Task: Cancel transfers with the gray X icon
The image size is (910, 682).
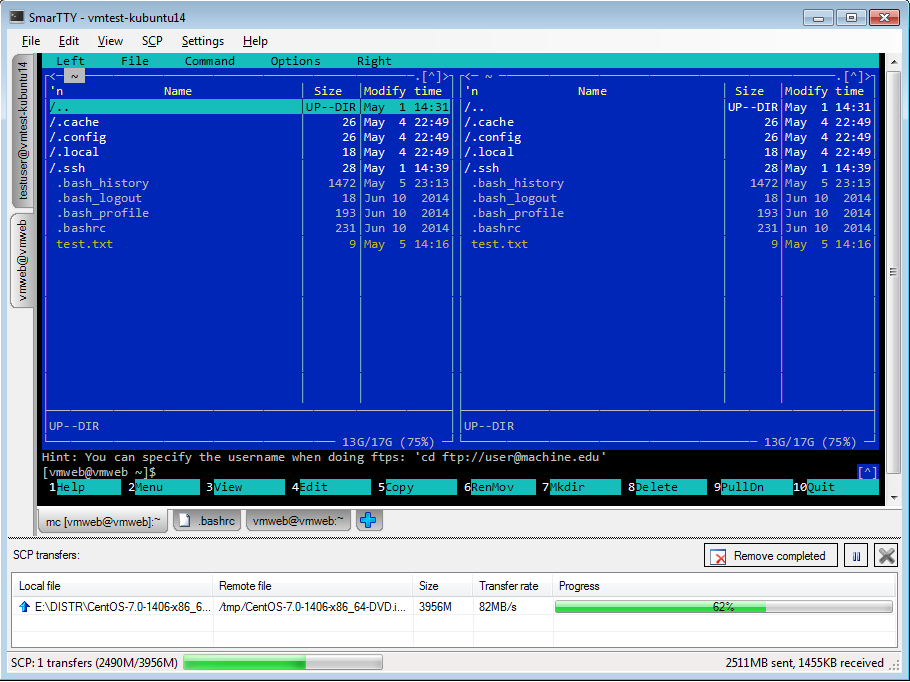Action: click(886, 556)
